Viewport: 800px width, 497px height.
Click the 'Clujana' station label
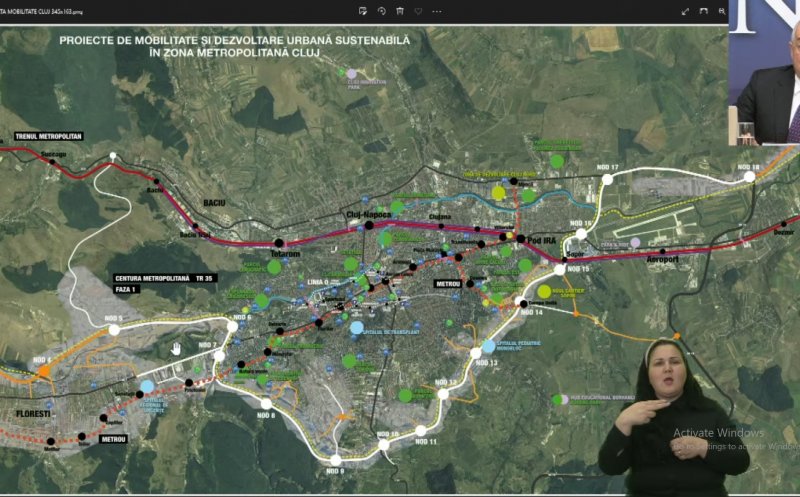[x=440, y=217]
